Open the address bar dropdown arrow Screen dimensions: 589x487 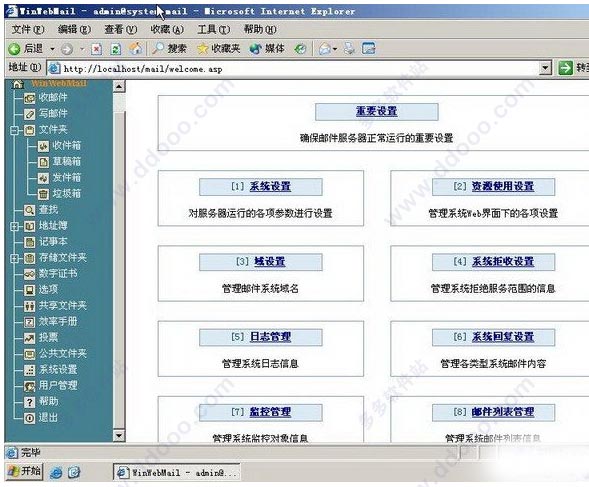coord(545,68)
